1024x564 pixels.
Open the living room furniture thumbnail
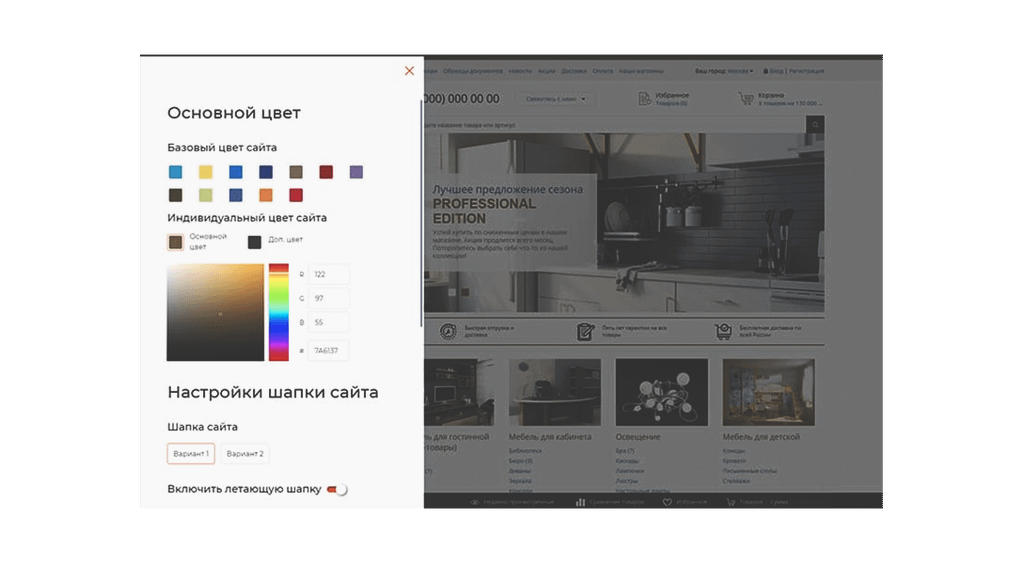[459, 392]
